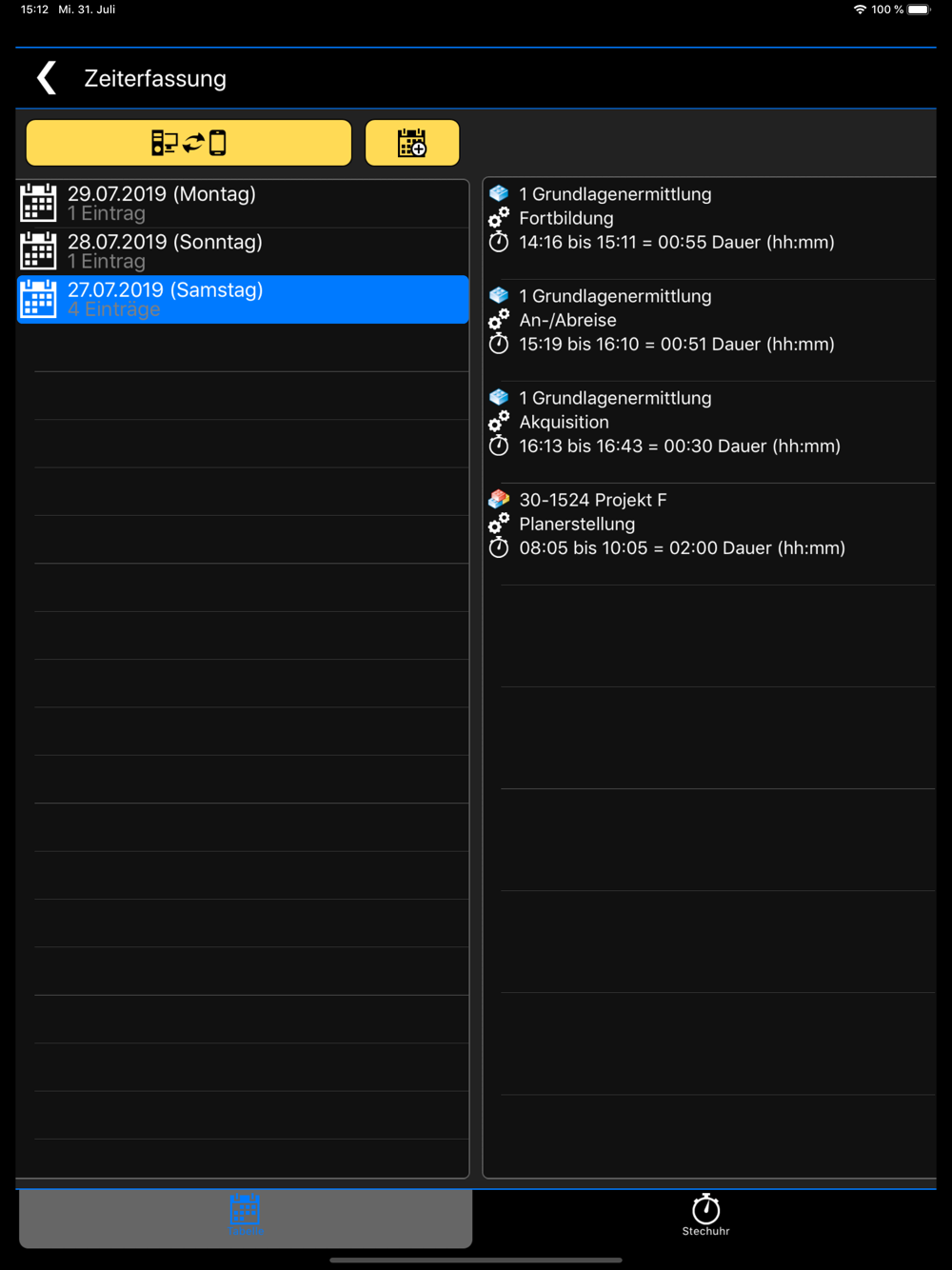
Task: Open the Fortbildung time entry
Action: pyautogui.click(x=709, y=228)
